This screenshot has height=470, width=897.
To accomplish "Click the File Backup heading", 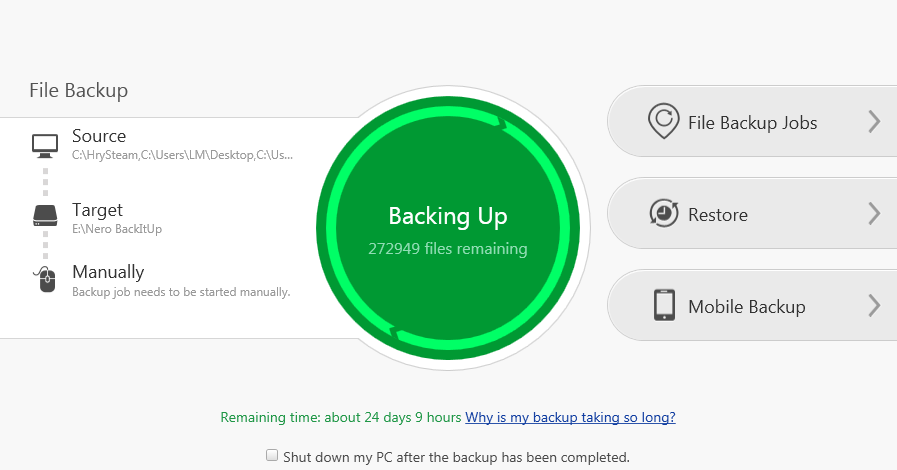I will (78, 91).
